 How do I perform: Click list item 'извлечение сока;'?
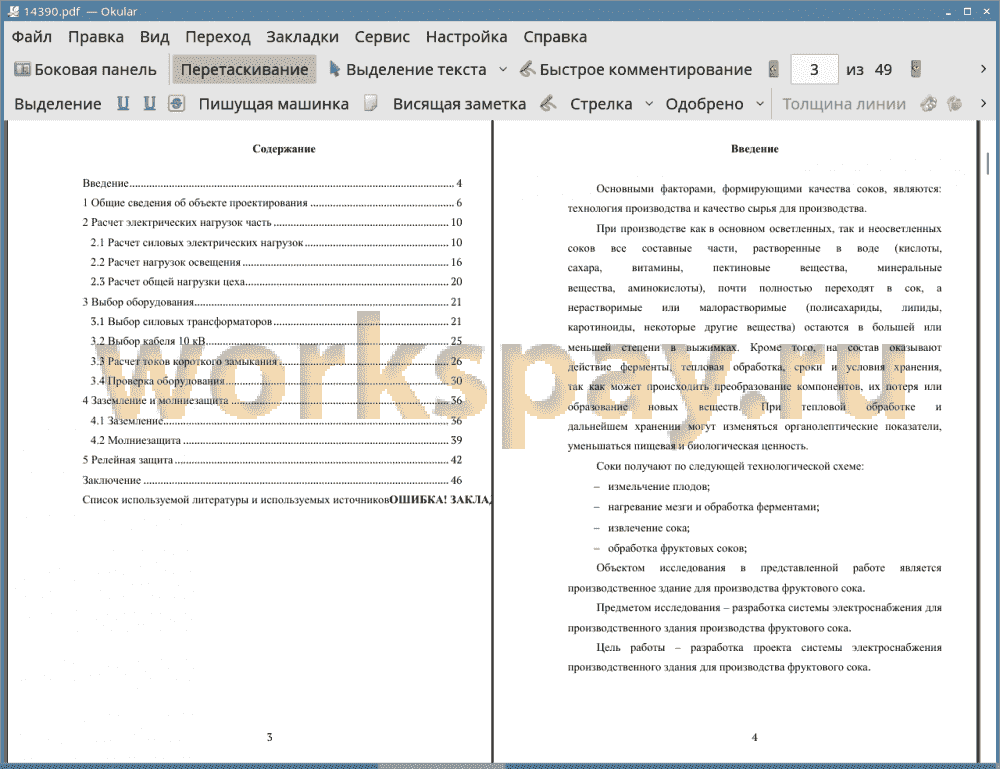tap(649, 528)
